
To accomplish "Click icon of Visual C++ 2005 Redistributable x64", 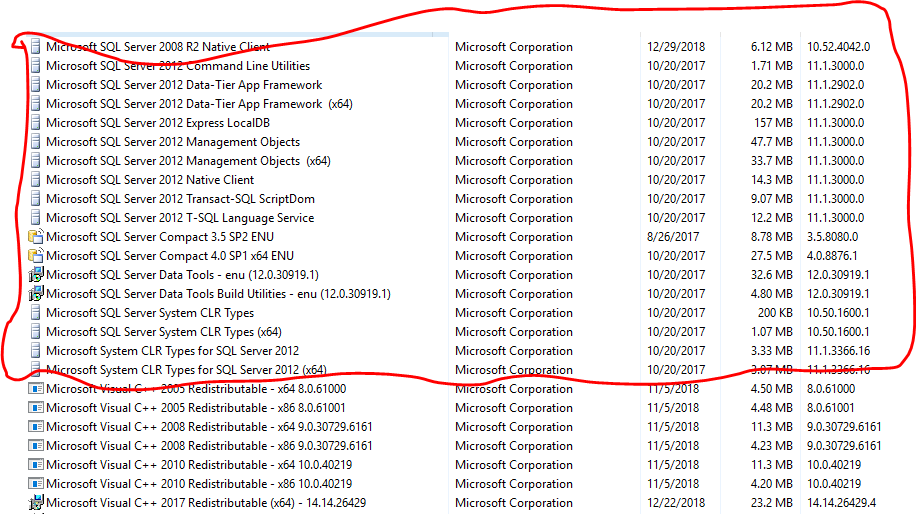I will 36,388.
